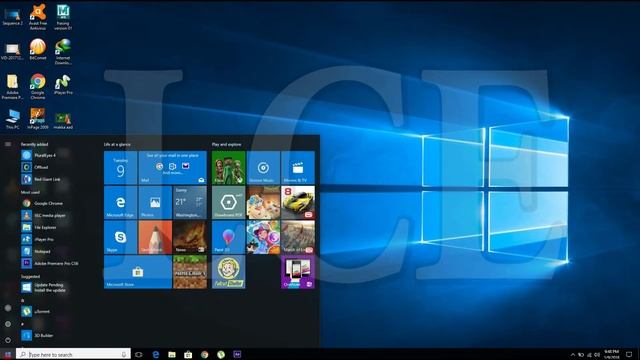
Task: Open Microsoft Store from the taskbar
Action: coord(188,354)
